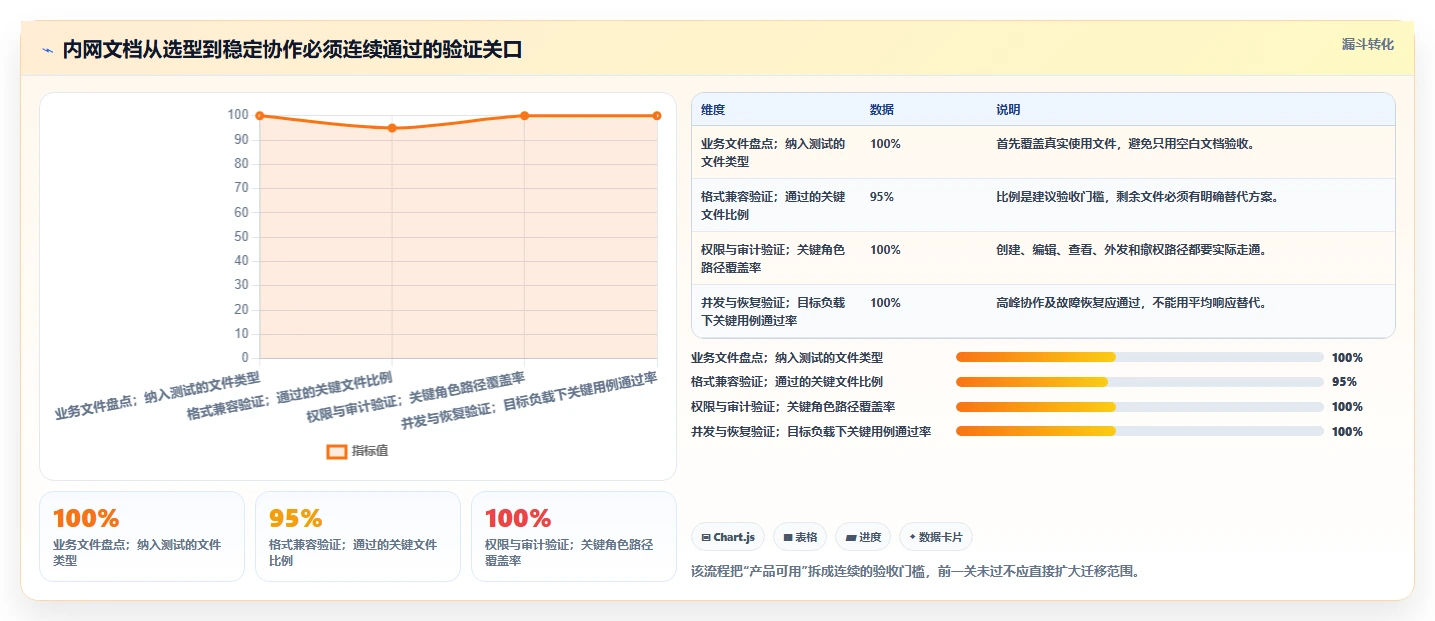Click the 100% table value in 业务文件盘点 row

(885, 143)
